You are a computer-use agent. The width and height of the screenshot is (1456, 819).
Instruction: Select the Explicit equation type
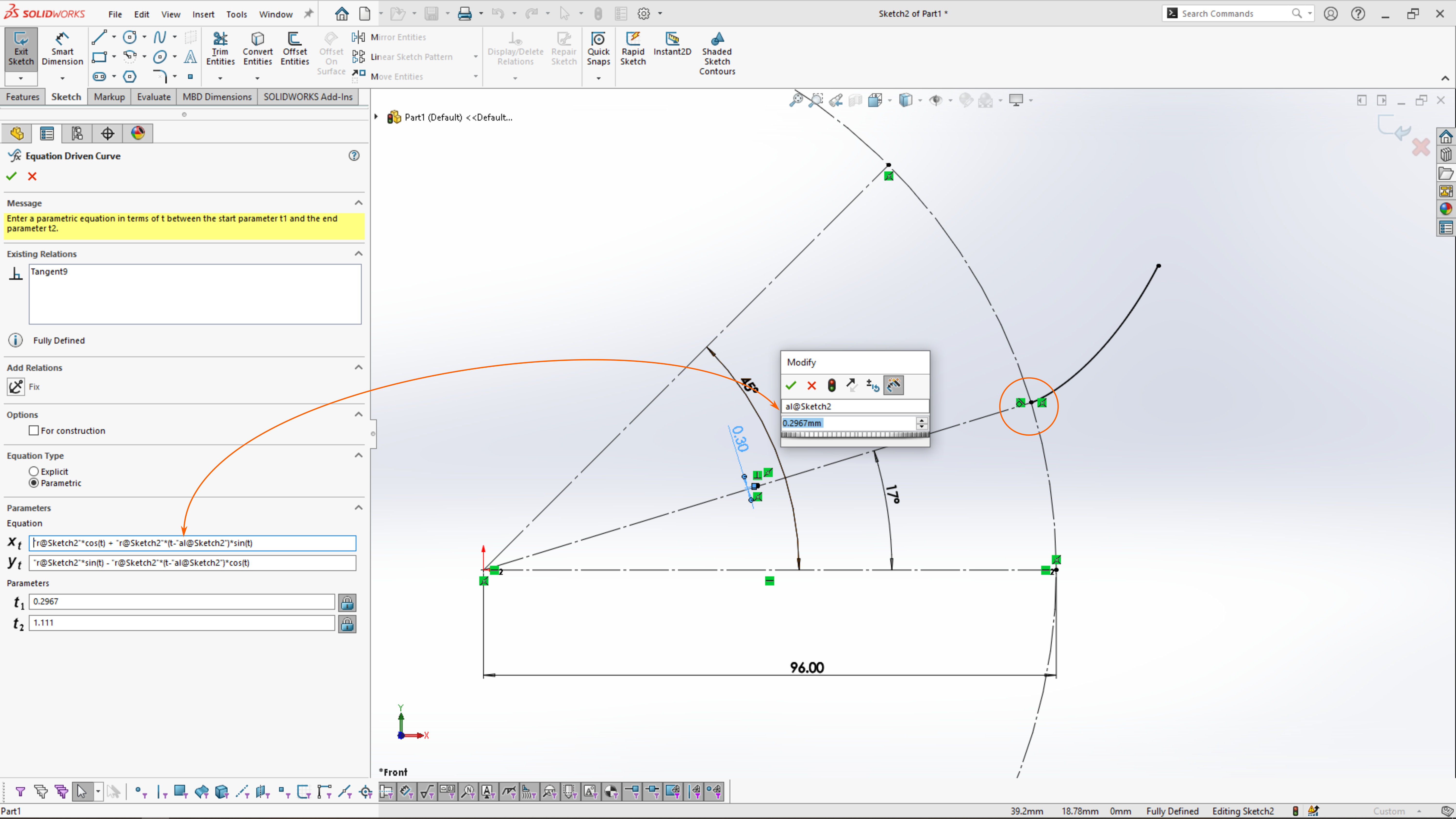tap(34, 472)
